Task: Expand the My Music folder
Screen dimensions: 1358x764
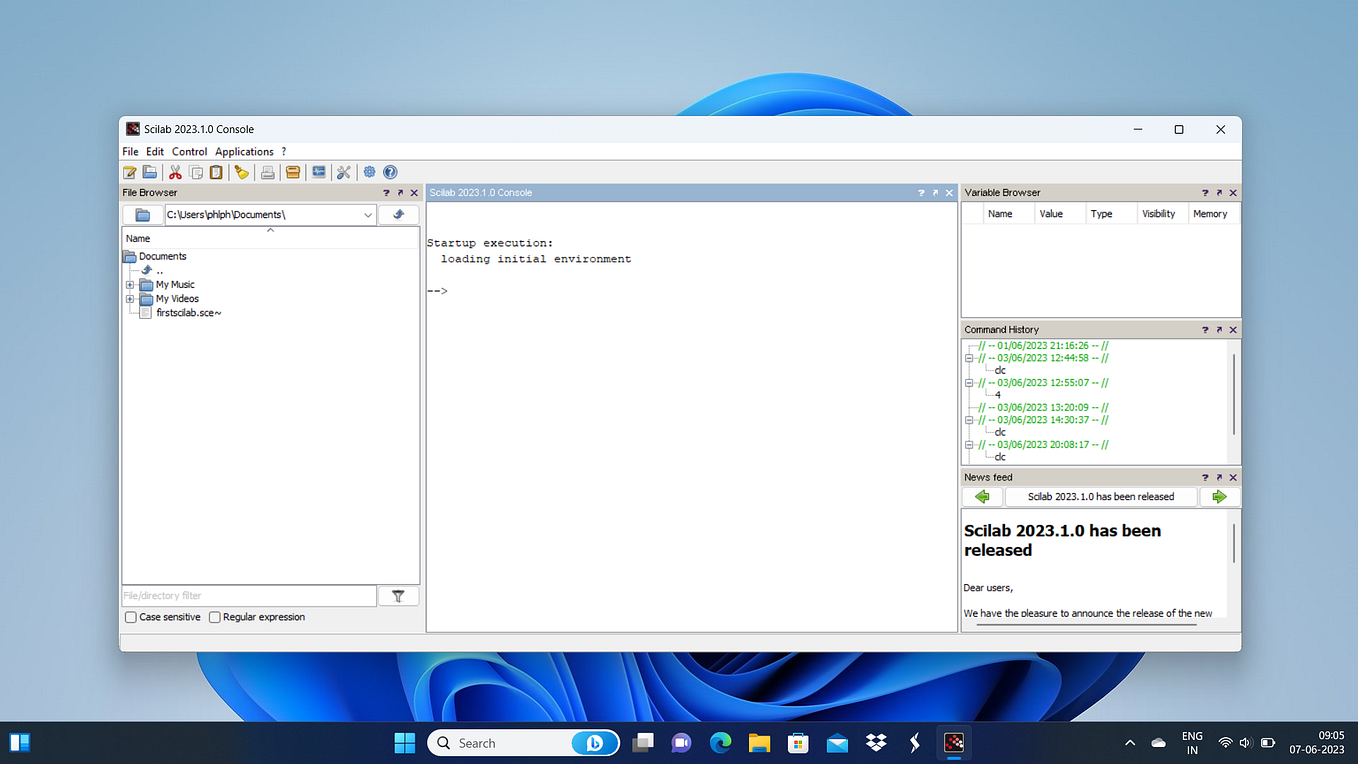Action: click(x=130, y=285)
